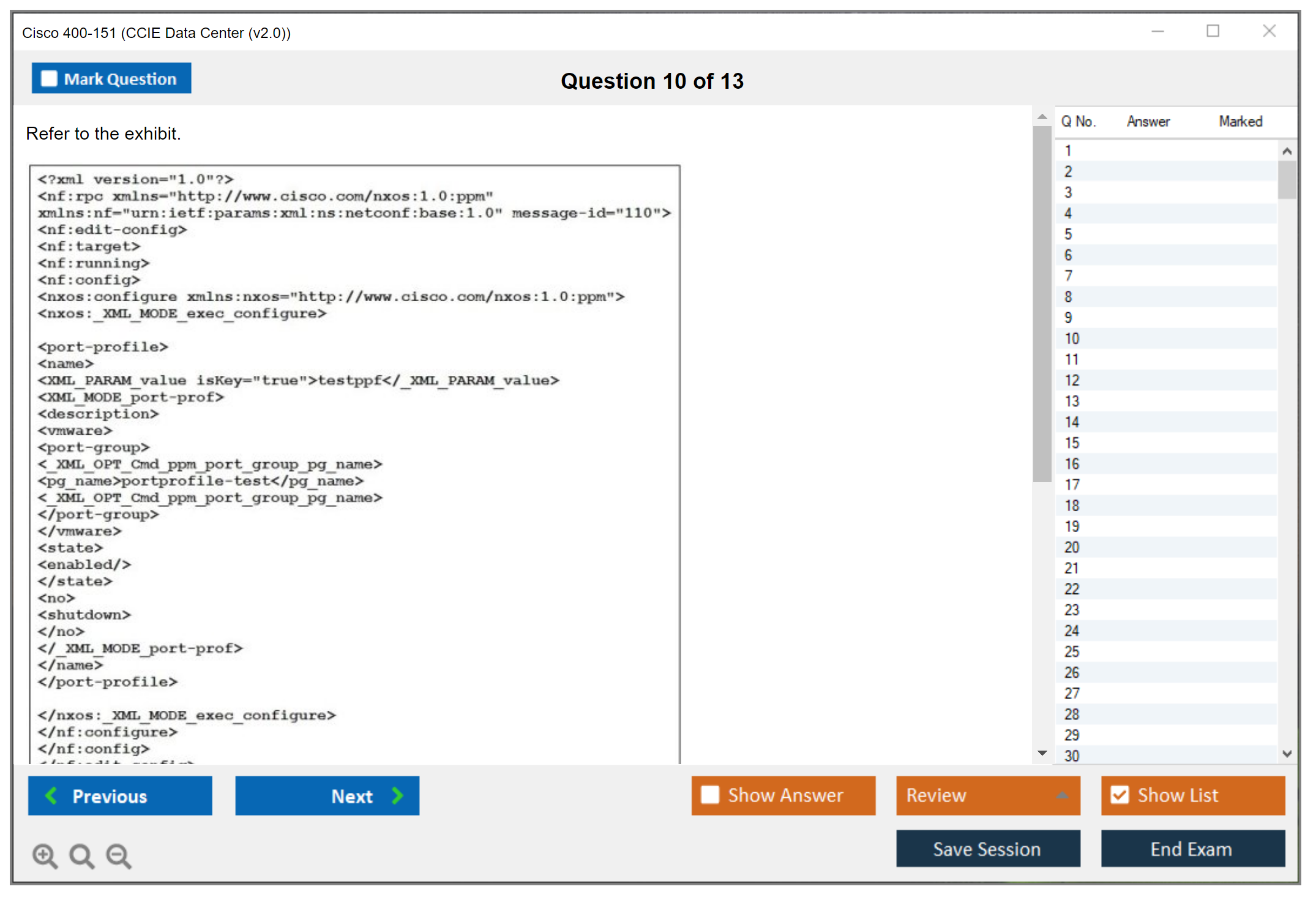The width and height of the screenshot is (1316, 900).
Task: Click the End Exam button
Action: pos(1192,849)
